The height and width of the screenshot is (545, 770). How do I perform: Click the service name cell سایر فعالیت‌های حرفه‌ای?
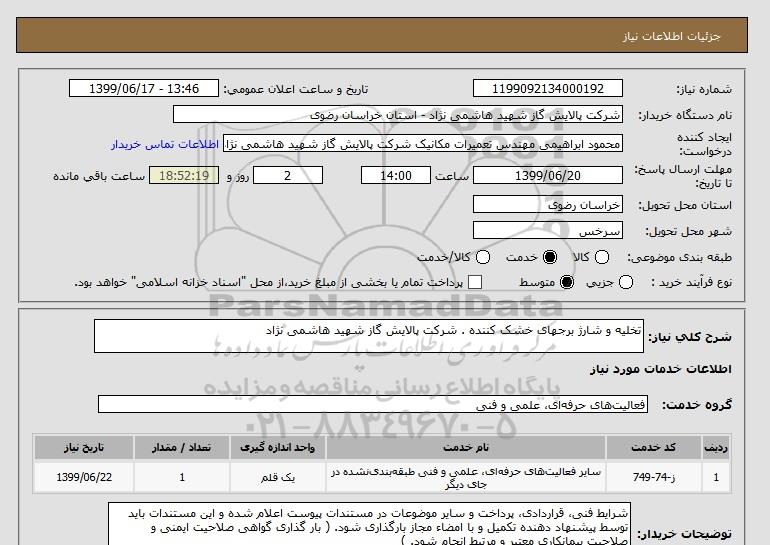[x=466, y=477]
